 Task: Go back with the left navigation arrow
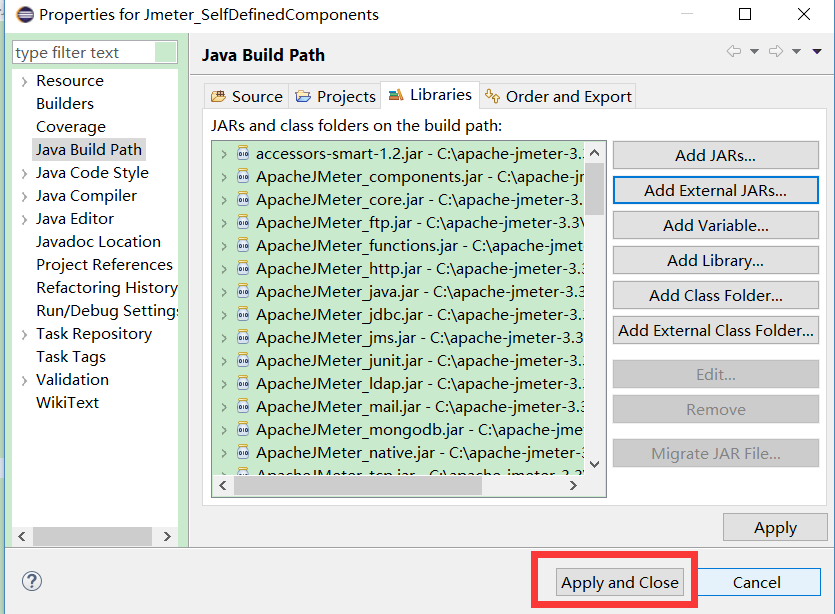click(734, 51)
